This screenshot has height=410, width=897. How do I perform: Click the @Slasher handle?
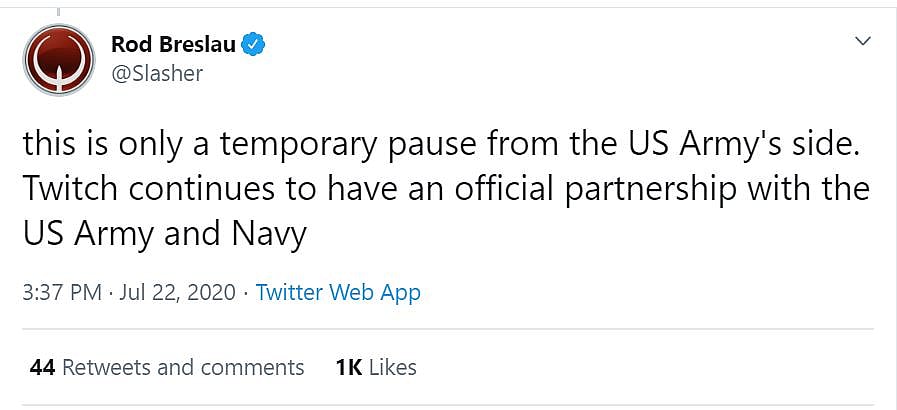156,73
